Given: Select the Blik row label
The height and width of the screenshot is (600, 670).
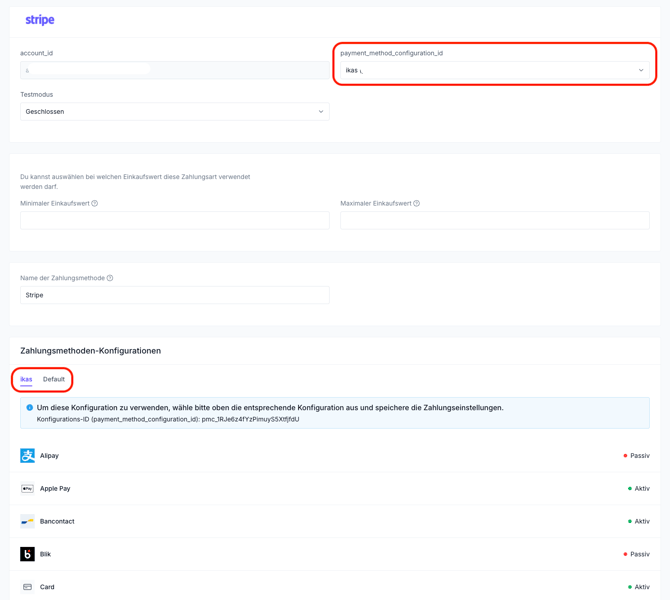Looking at the screenshot, I should pyautogui.click(x=45, y=554).
